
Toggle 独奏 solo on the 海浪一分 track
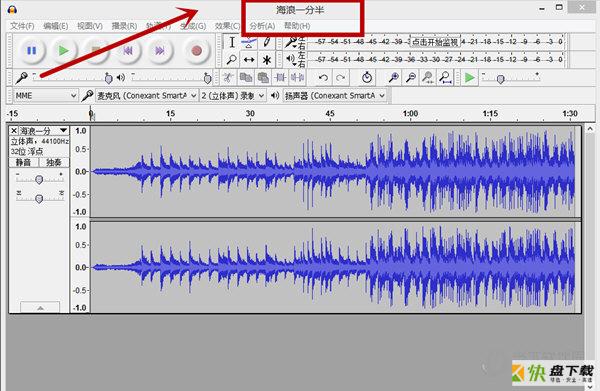coord(54,162)
